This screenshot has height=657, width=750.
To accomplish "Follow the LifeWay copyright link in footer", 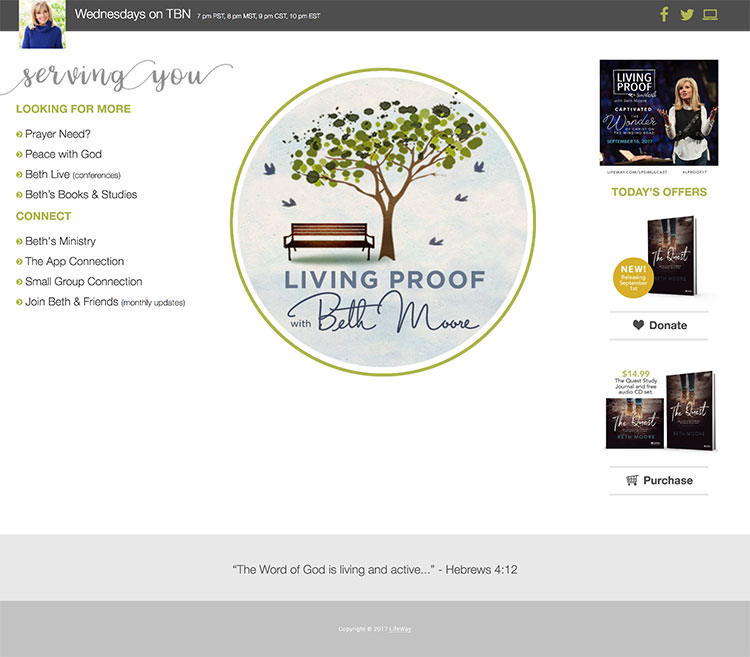I will 400,629.
